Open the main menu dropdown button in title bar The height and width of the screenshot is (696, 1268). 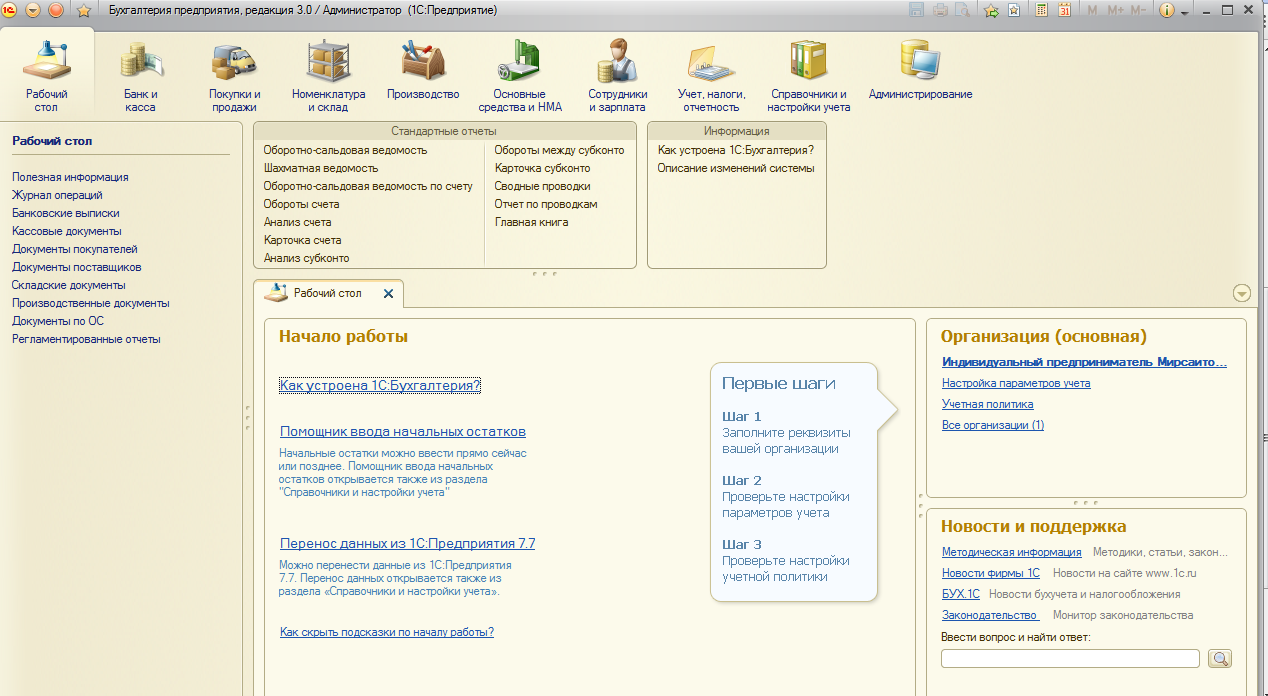tap(33, 10)
